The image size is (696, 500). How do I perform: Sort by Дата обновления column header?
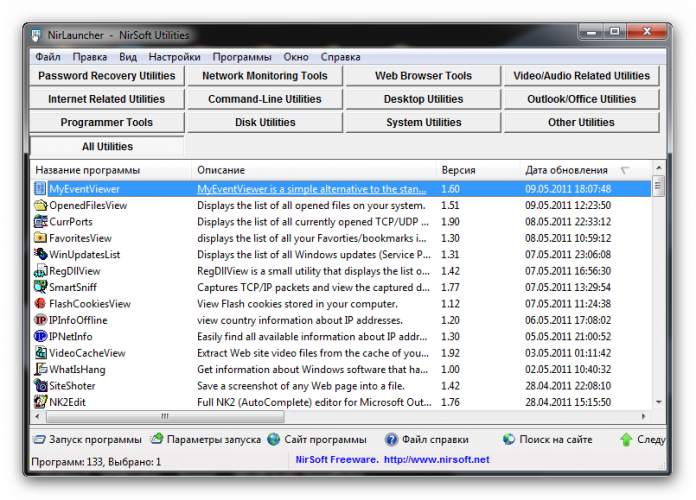[x=585, y=170]
